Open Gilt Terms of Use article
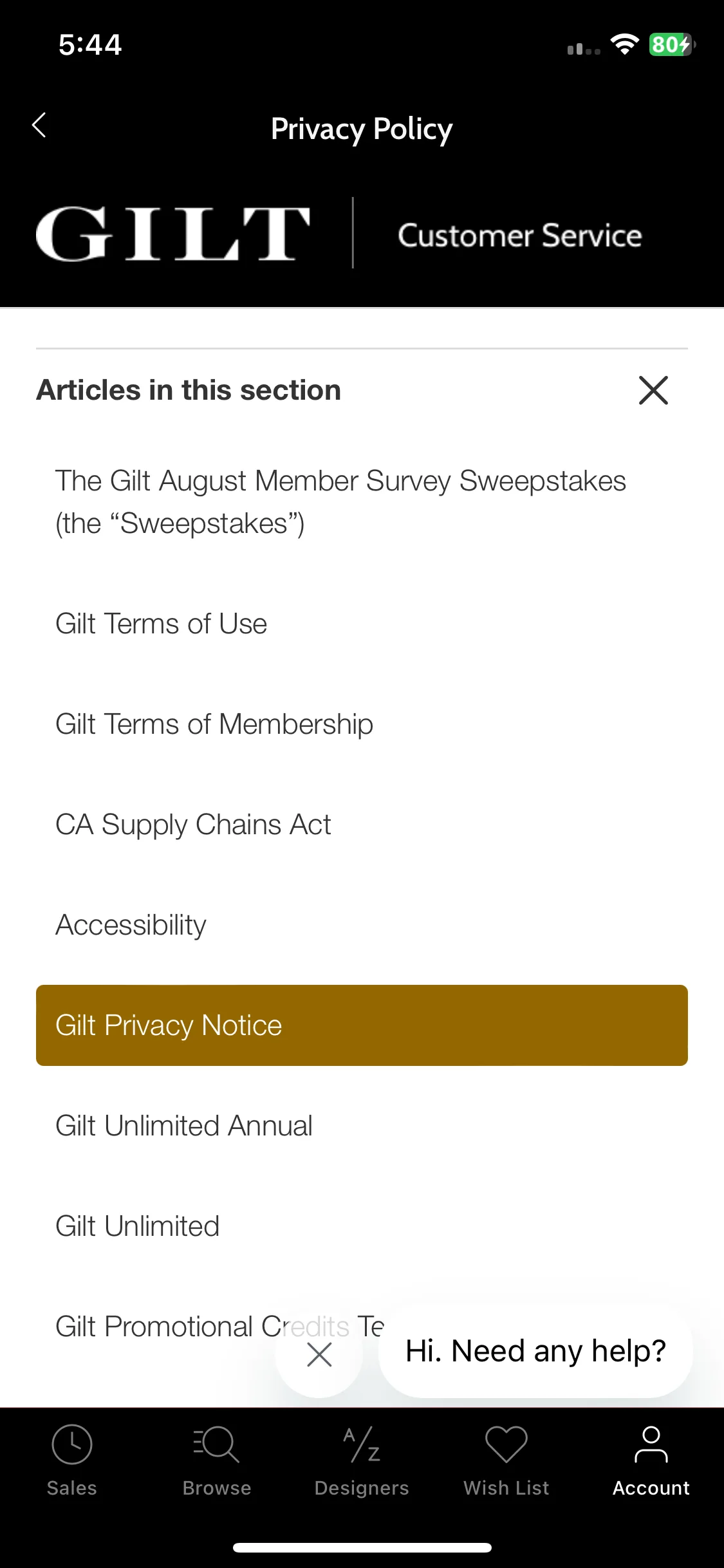The image size is (724, 1568). [161, 624]
